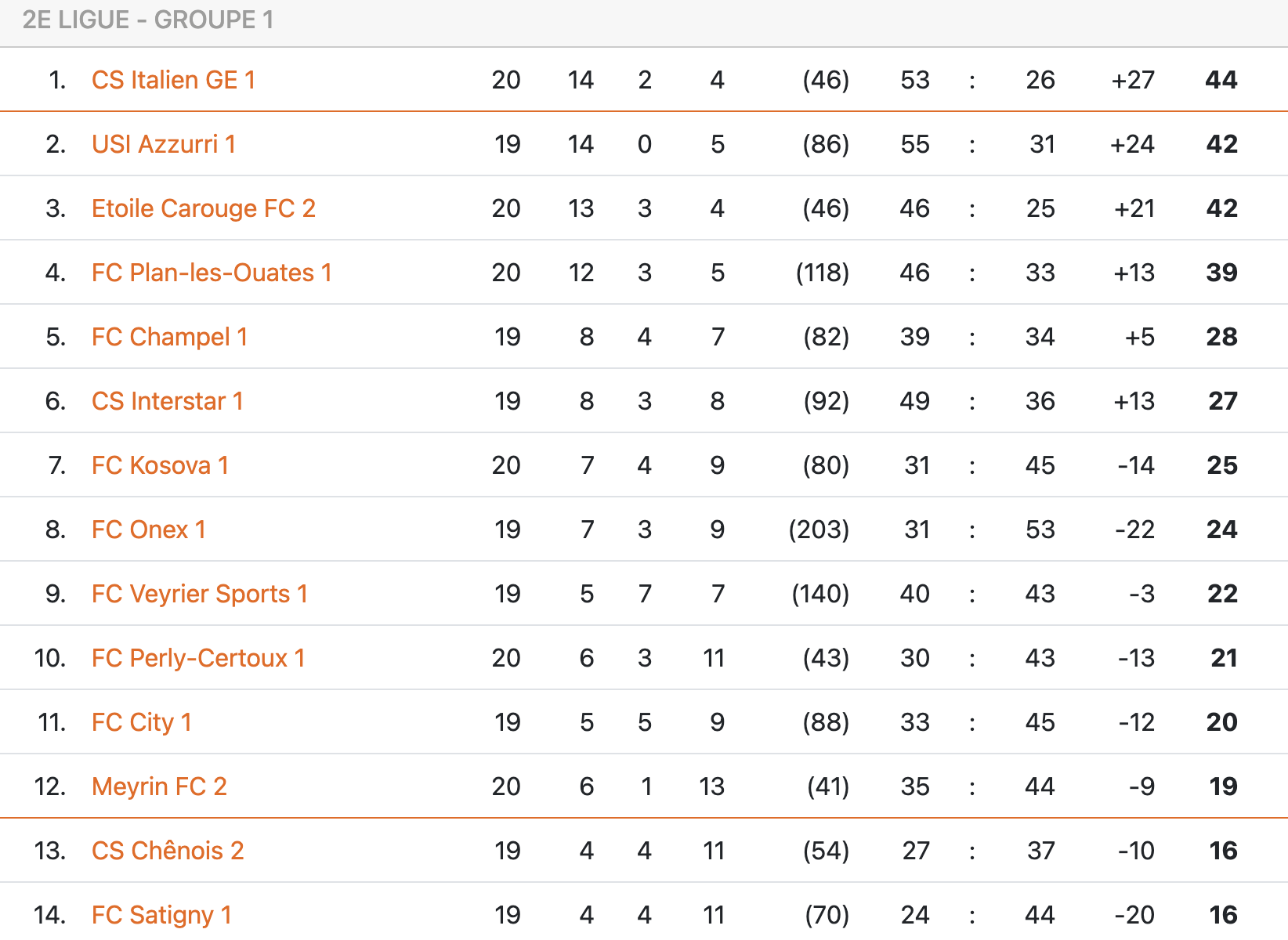The height and width of the screenshot is (940, 1288).
Task: Open FC Veyrier Sports 1 team page
Action: click(199, 594)
